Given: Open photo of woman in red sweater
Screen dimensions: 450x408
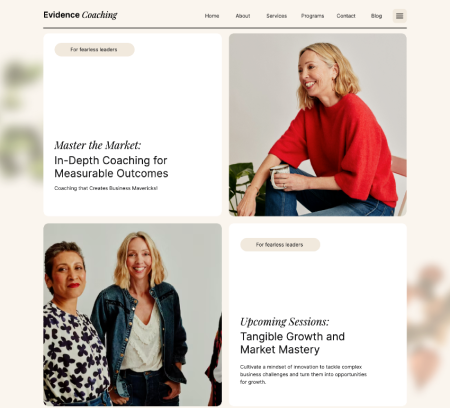Looking at the screenshot, I should [x=318, y=125].
